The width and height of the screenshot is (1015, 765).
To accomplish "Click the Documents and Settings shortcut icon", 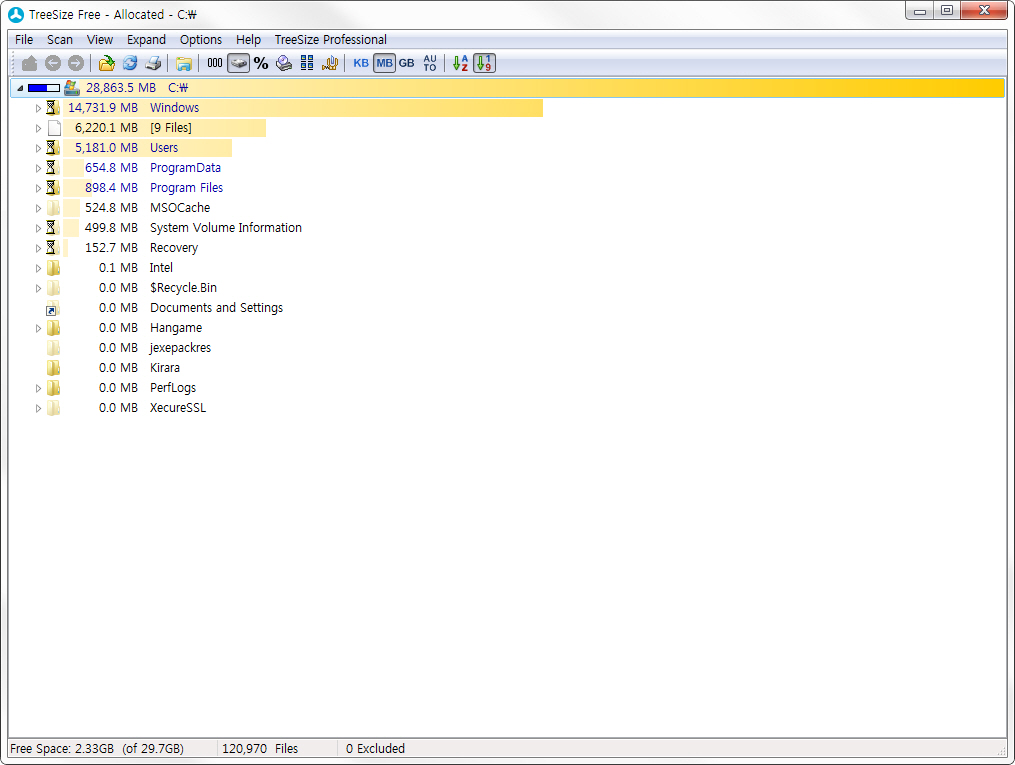I will 52,309.
